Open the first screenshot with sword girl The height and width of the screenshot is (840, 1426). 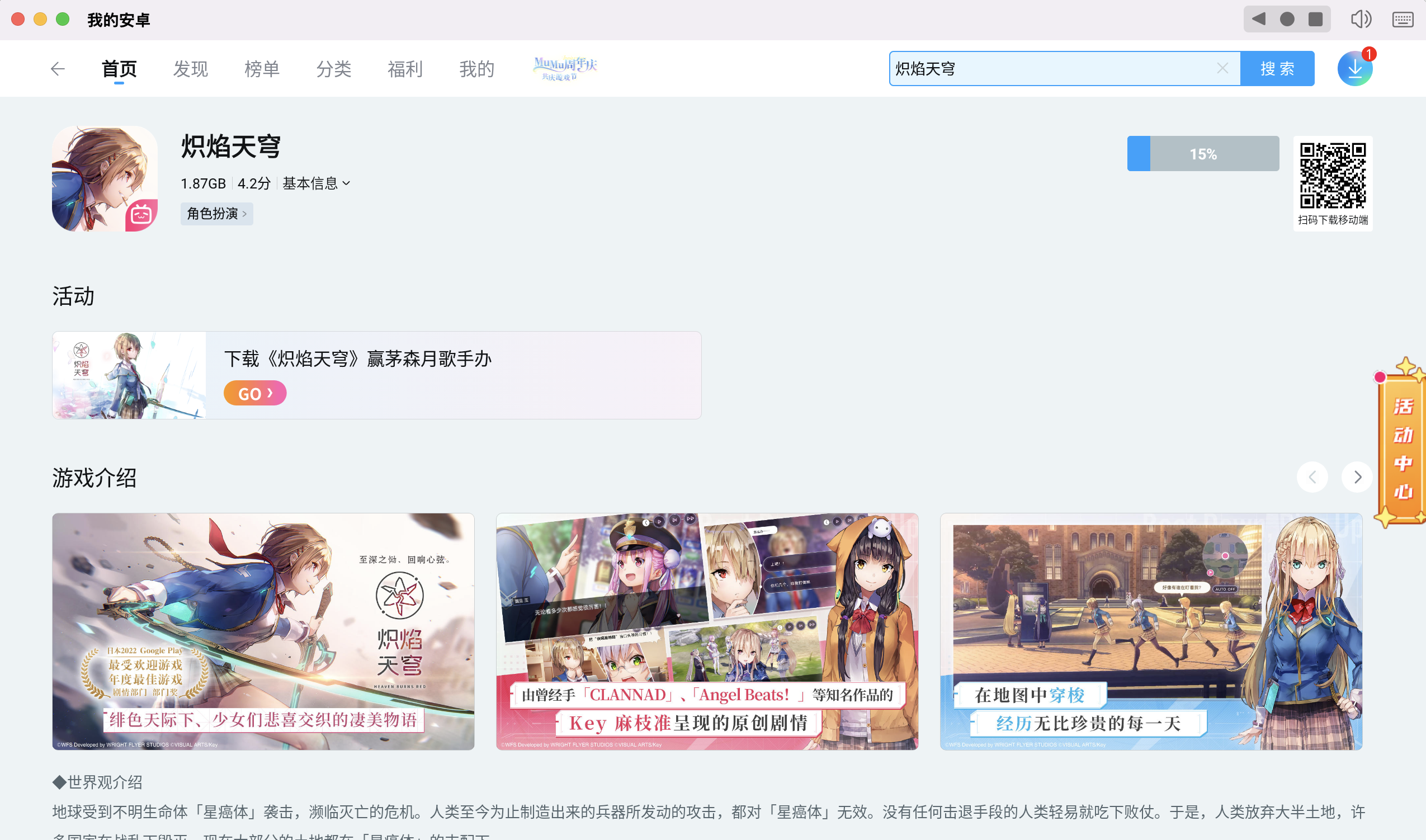263,632
